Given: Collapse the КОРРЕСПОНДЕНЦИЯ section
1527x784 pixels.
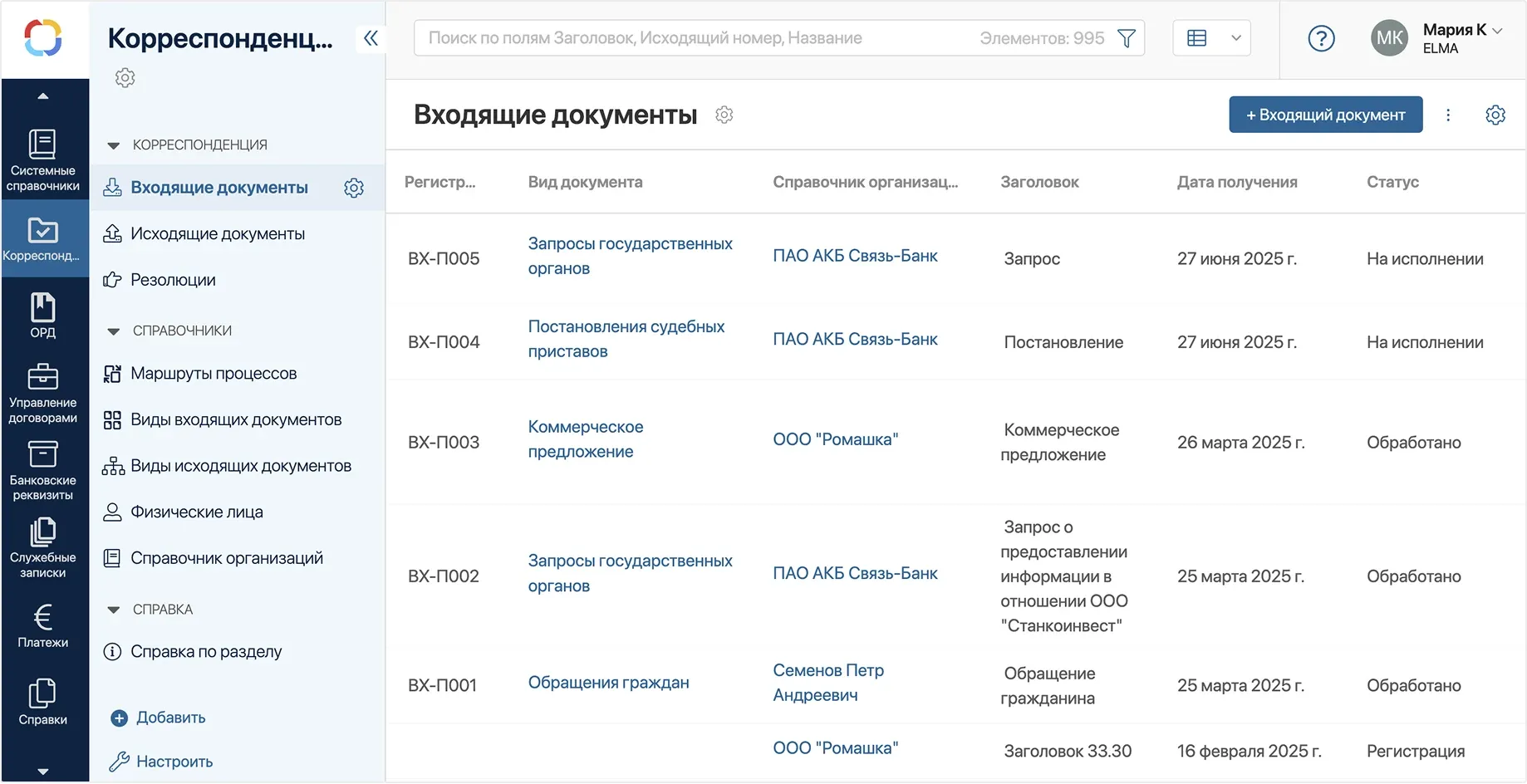Looking at the screenshot, I should (x=114, y=145).
